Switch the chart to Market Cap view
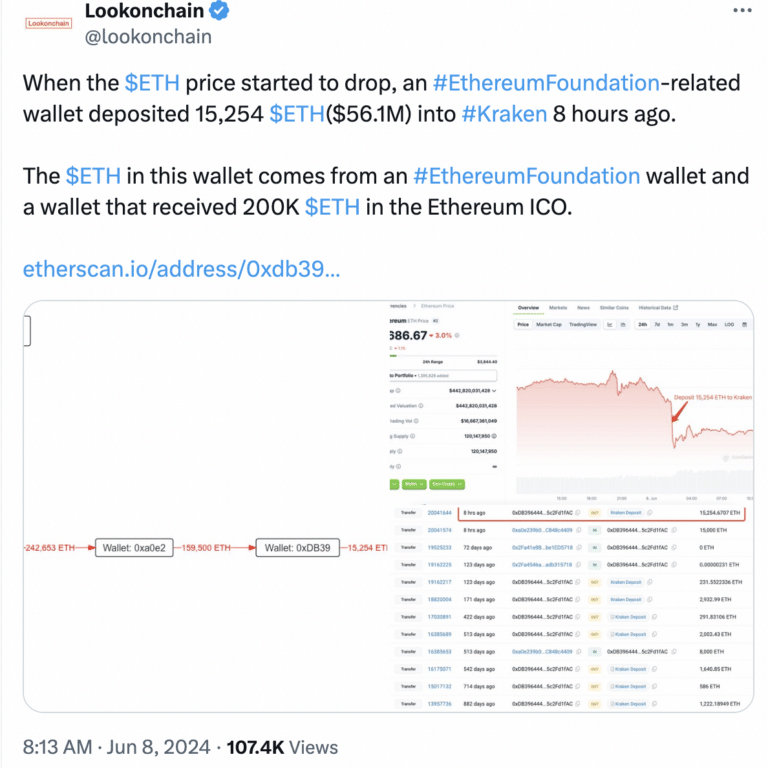This screenshot has width=768, height=768. point(549,324)
